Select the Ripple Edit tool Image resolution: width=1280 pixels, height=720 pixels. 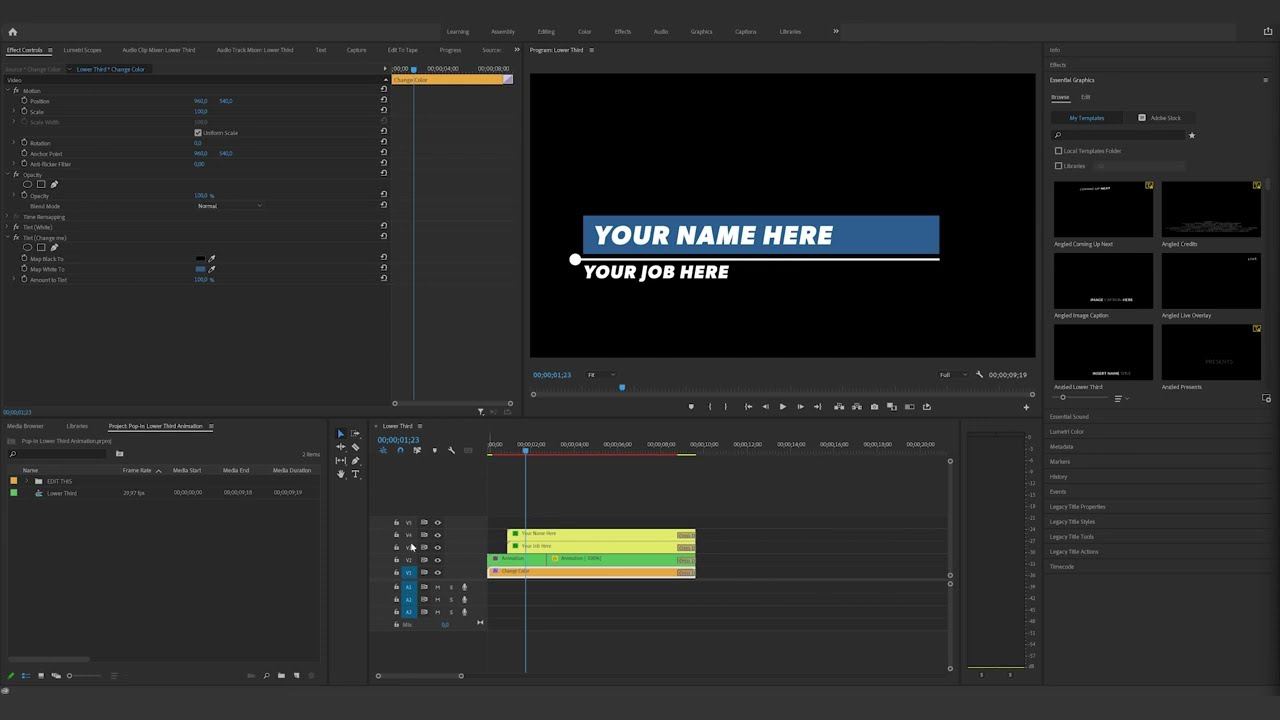(x=340, y=447)
